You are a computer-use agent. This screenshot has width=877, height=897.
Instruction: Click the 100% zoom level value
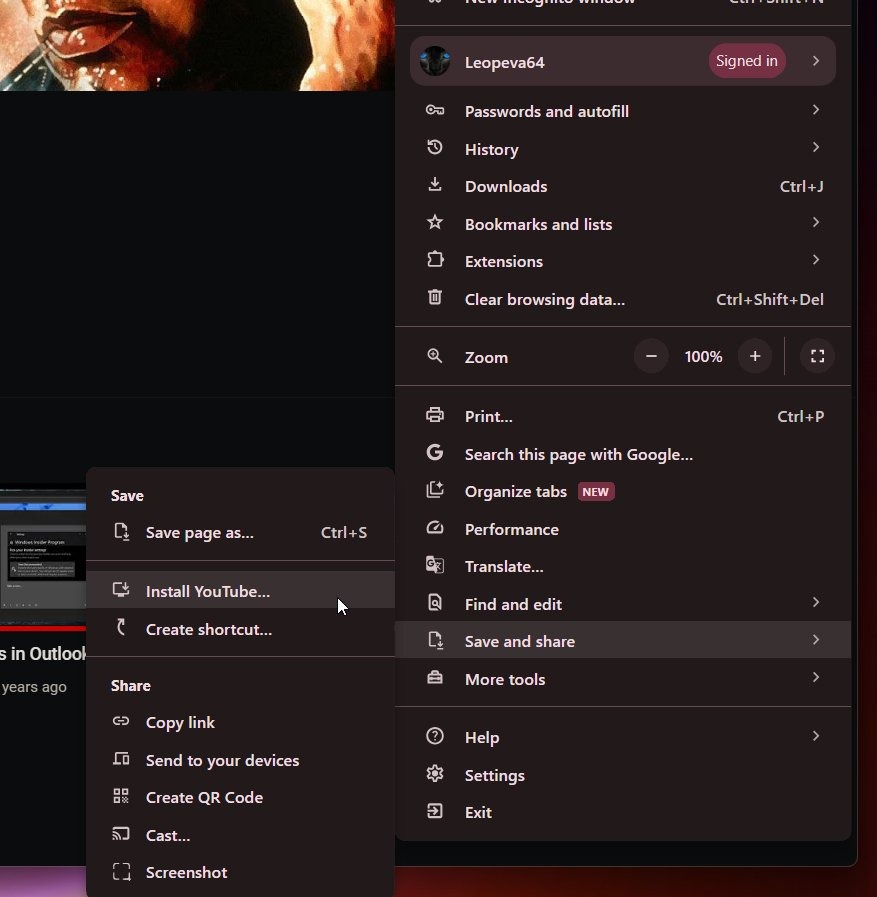(703, 356)
